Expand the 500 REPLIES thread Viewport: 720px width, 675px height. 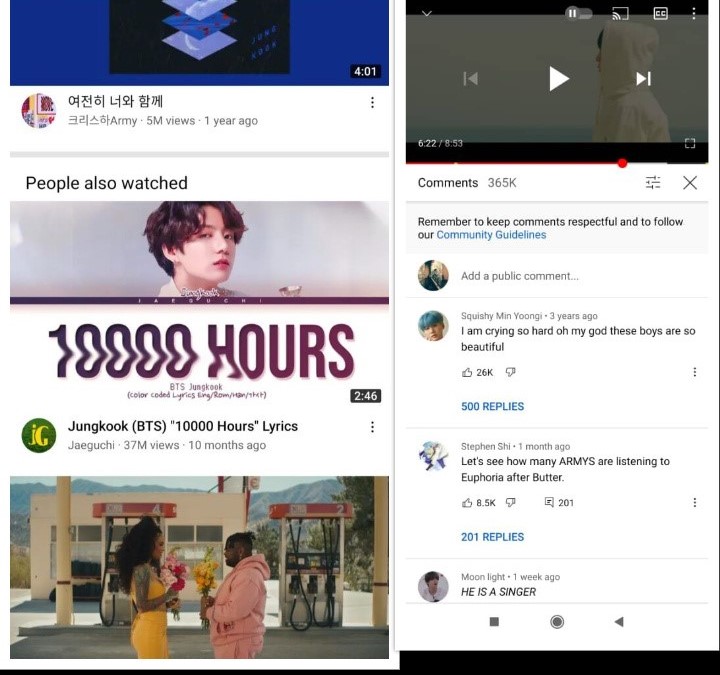click(x=492, y=407)
